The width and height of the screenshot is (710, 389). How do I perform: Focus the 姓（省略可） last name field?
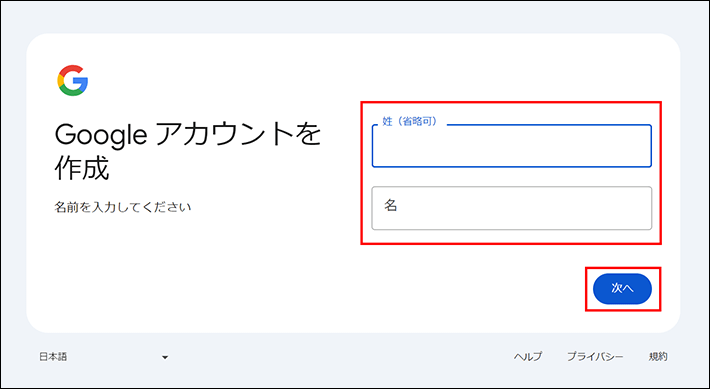[512, 146]
